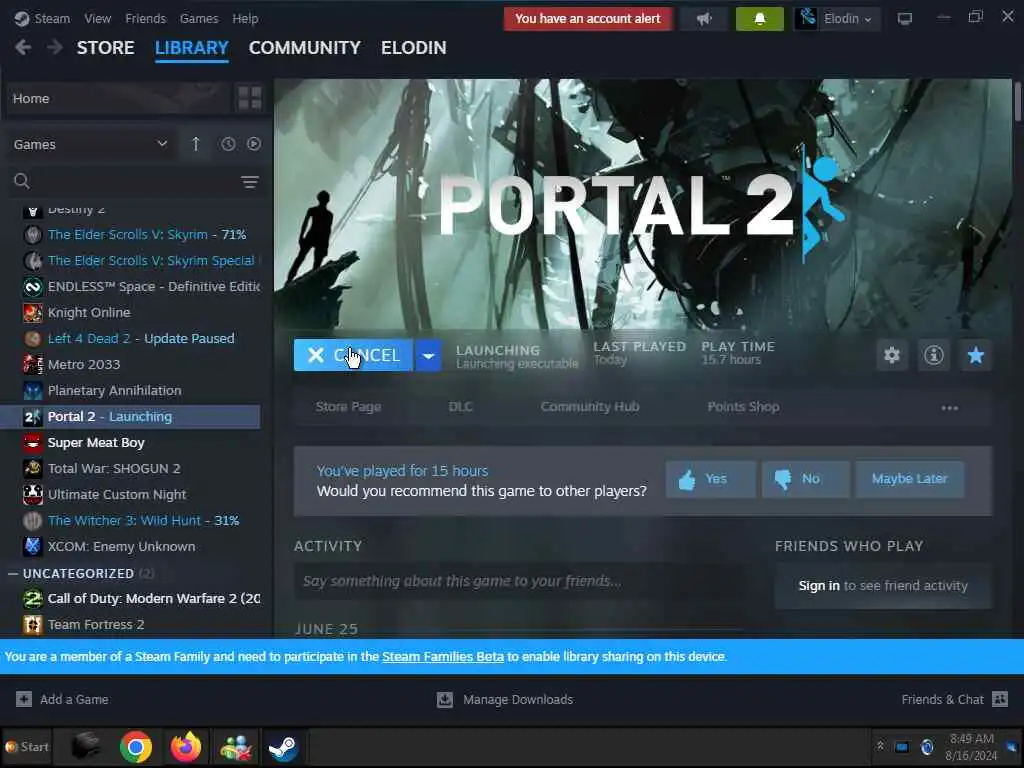The width and height of the screenshot is (1024, 768).
Task: Click the Steam taskbar icon
Action: [283, 746]
